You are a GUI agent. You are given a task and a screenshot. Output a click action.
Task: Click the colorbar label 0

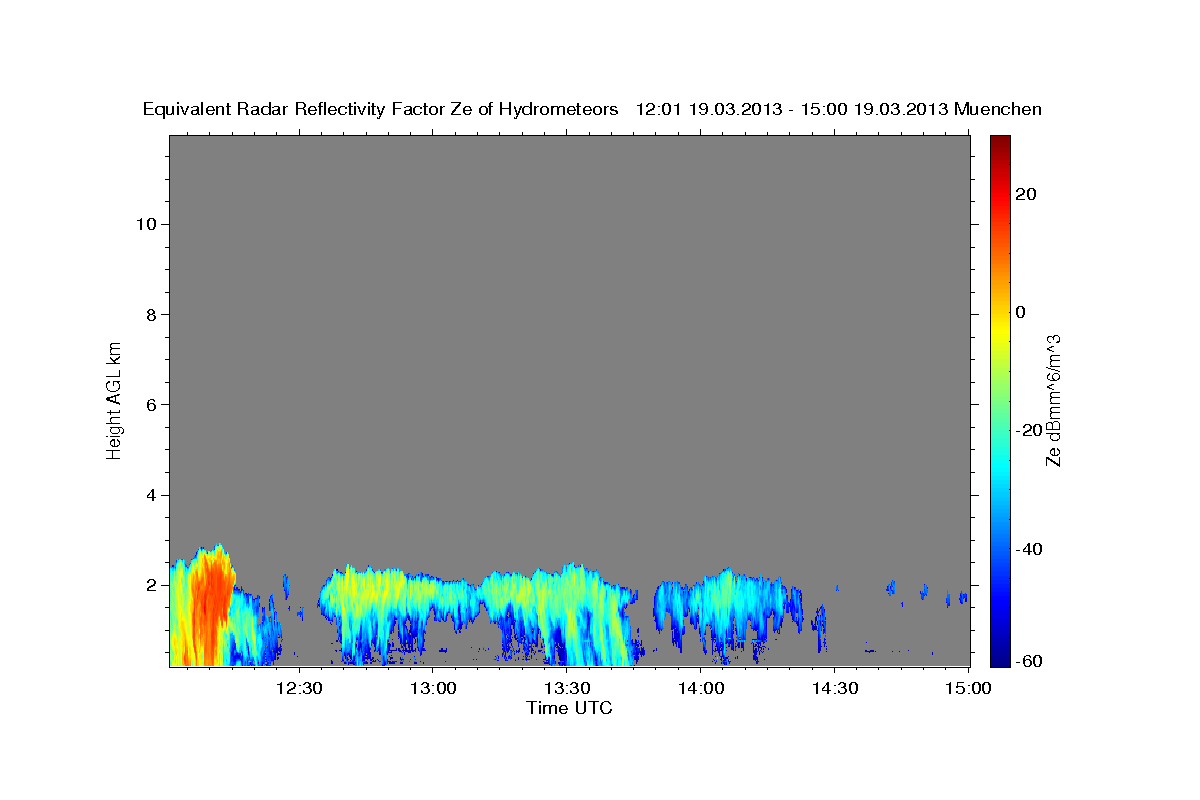pos(1020,312)
